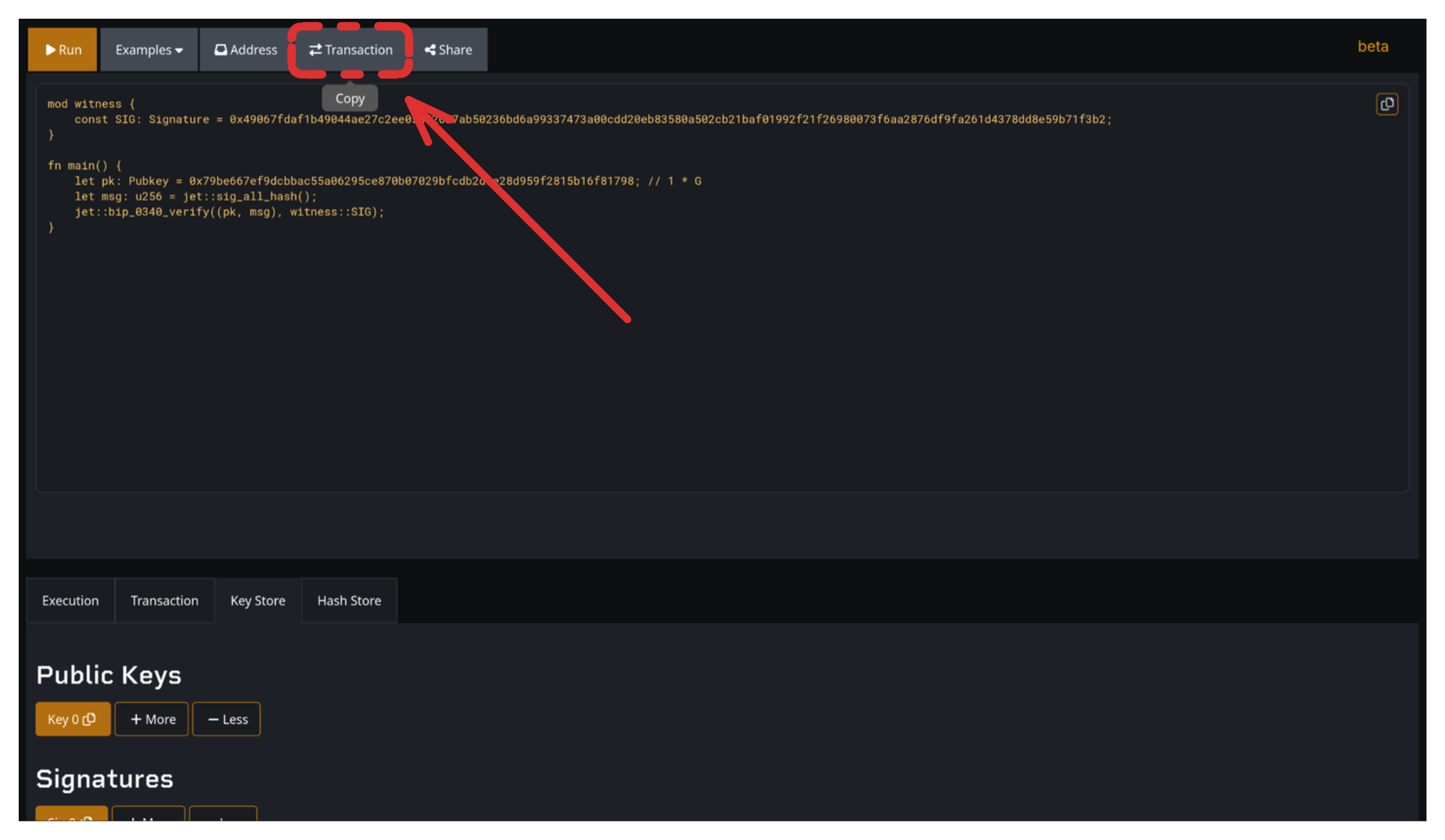Select the Key Store tab
The height and width of the screenshot is (840, 1445).
point(258,601)
